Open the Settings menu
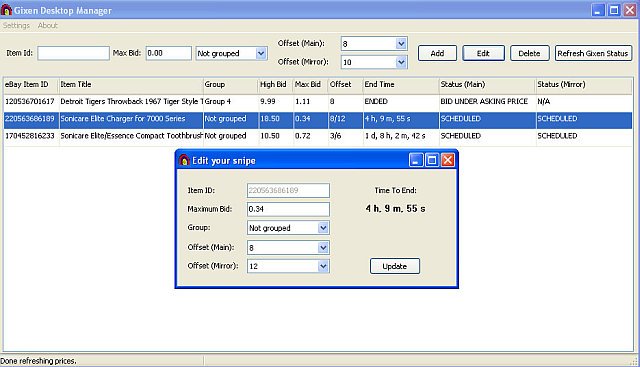The width and height of the screenshot is (640, 367). tap(16, 25)
